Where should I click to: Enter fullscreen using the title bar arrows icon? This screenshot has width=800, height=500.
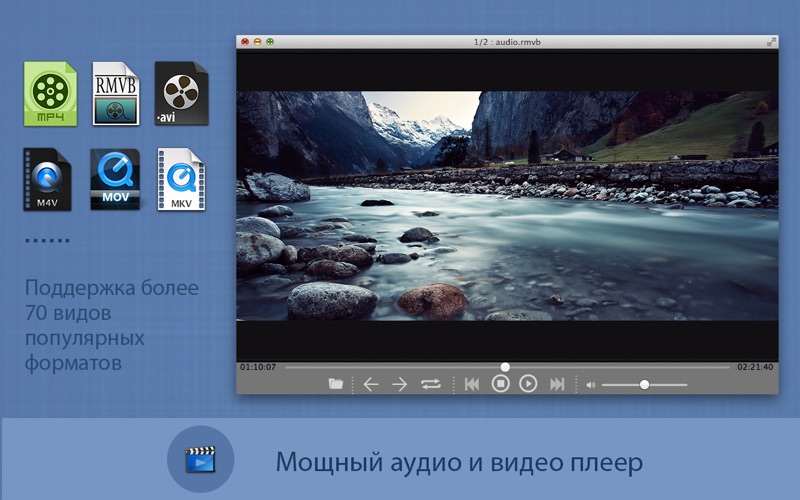[x=771, y=42]
